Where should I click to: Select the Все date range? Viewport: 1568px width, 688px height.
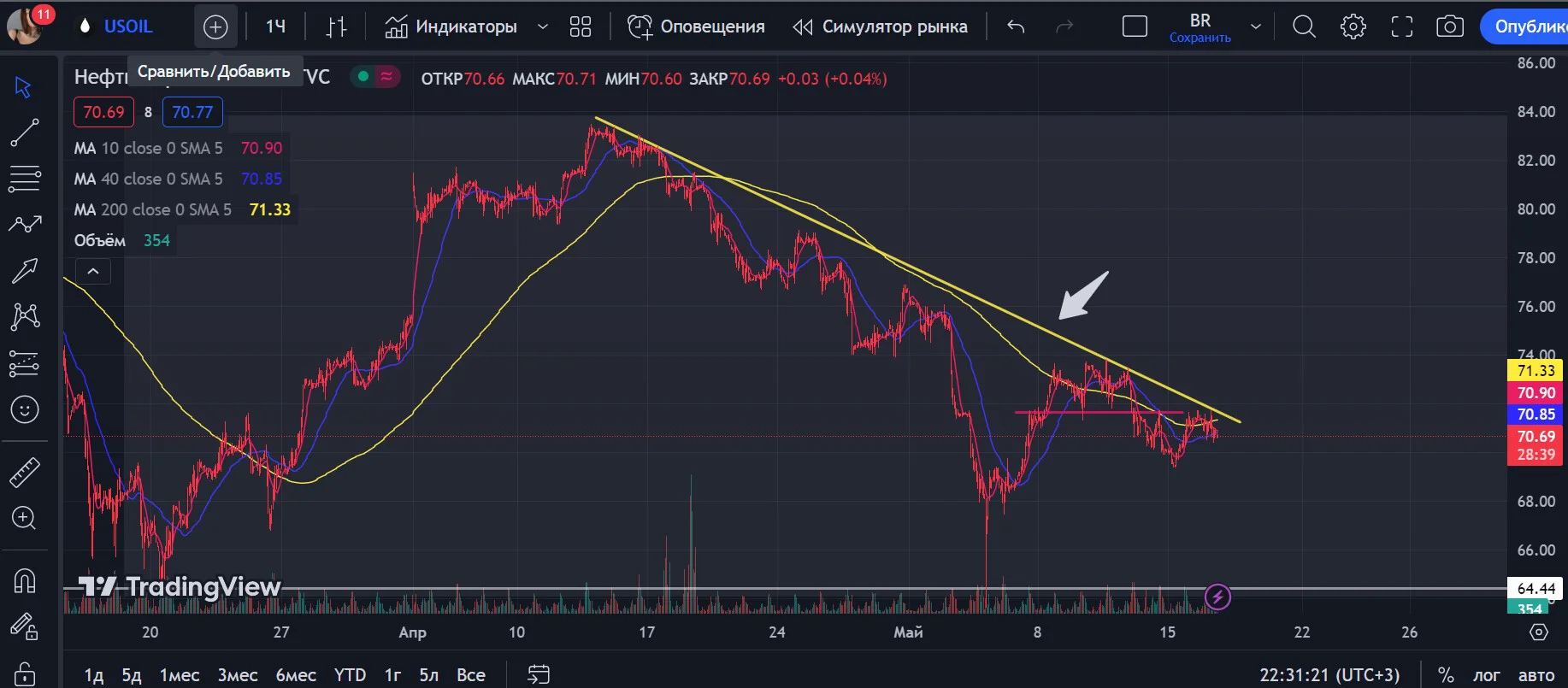click(x=471, y=675)
